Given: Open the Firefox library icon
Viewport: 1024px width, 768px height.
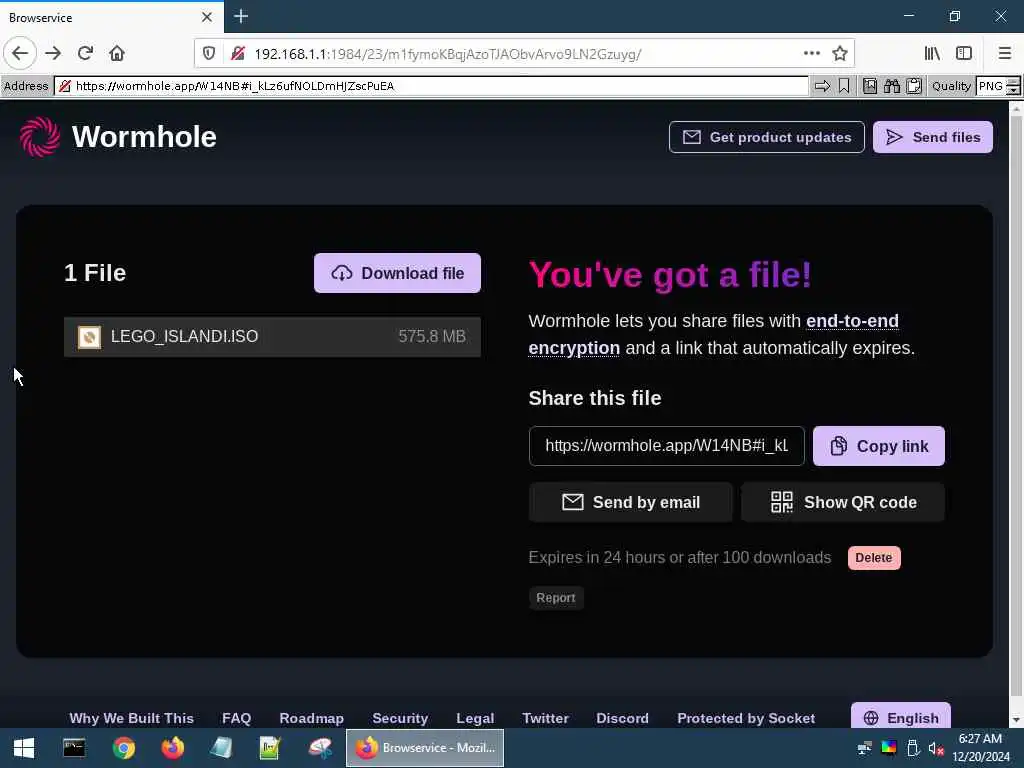Looking at the screenshot, I should (932, 53).
